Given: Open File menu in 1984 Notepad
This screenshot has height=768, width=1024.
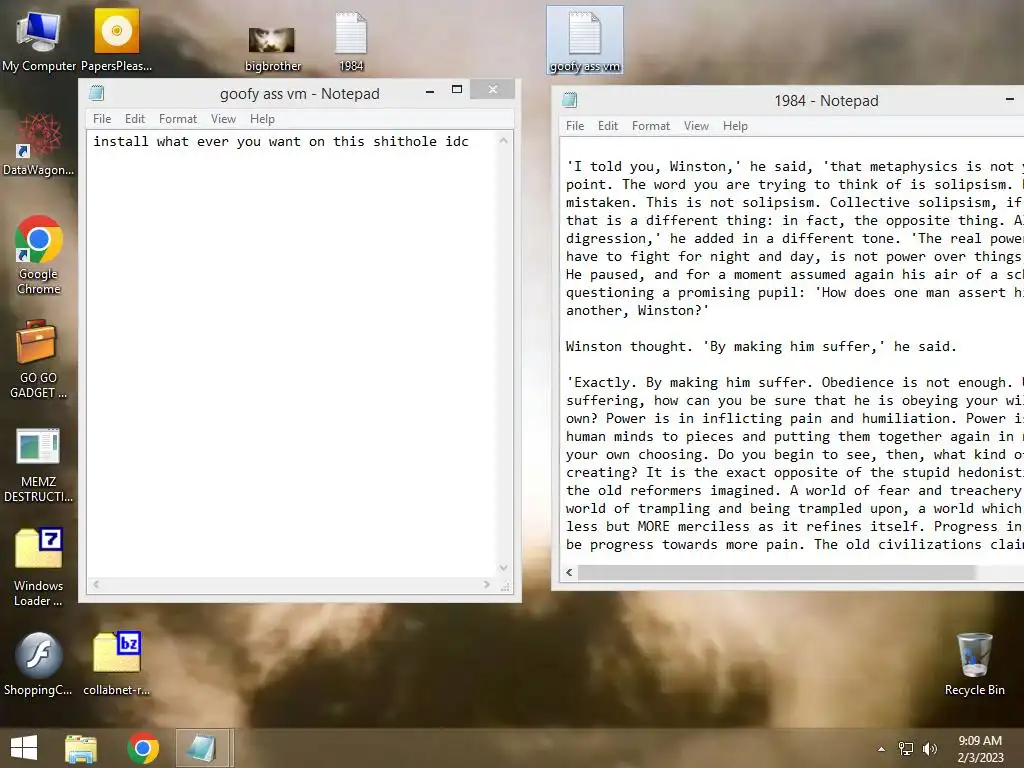Looking at the screenshot, I should (575, 126).
